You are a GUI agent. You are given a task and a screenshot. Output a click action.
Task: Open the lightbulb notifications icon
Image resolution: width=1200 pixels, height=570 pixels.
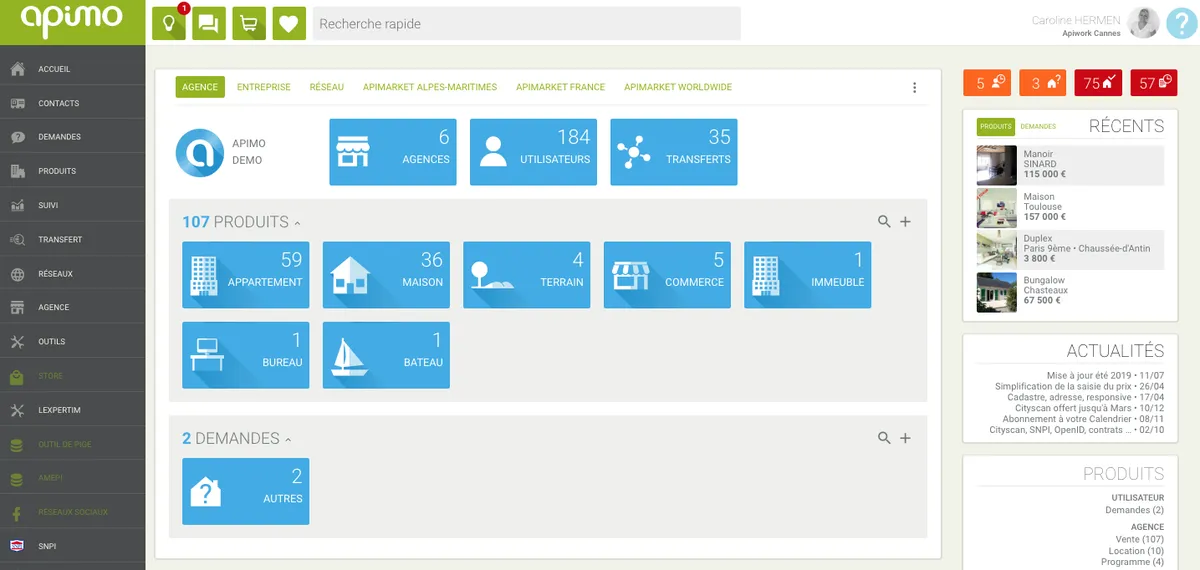click(169, 24)
